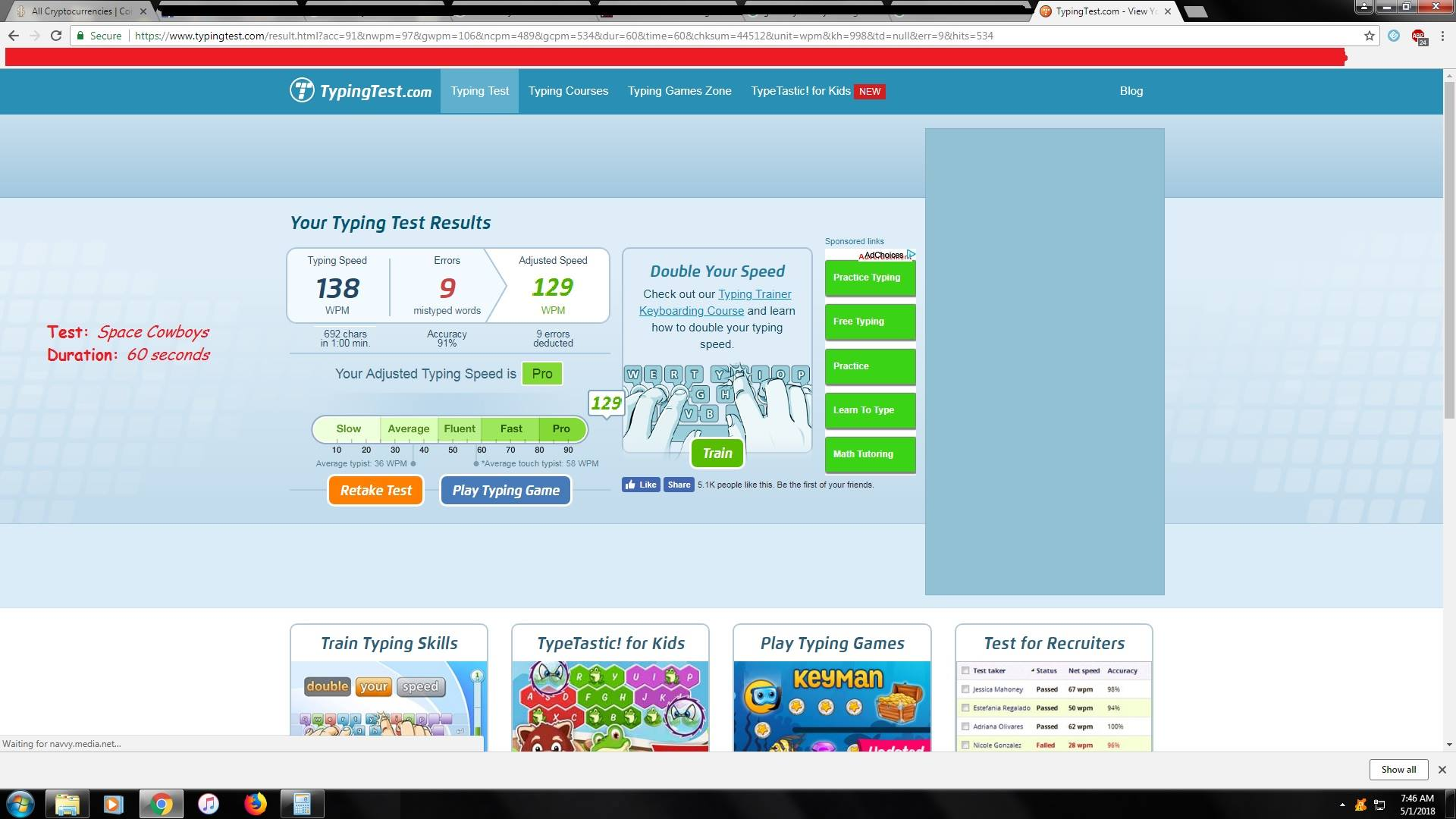Viewport: 1456px width, 819px height.
Task: Close the downloads bar with X
Action: (1442, 770)
